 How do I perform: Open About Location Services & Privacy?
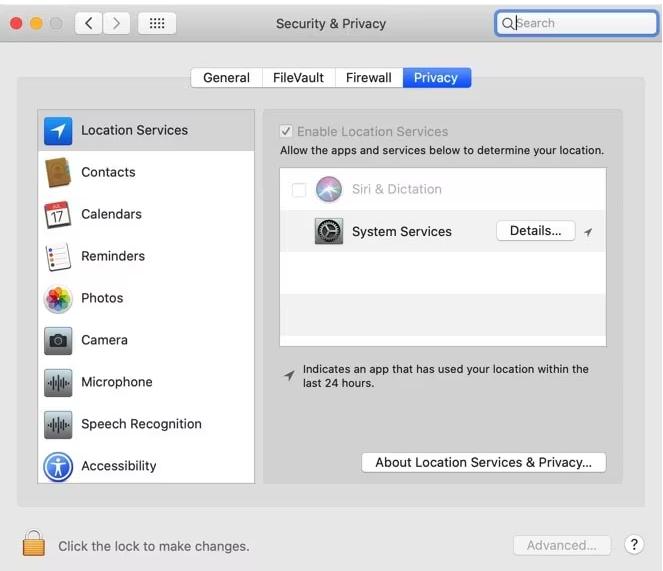tap(484, 462)
